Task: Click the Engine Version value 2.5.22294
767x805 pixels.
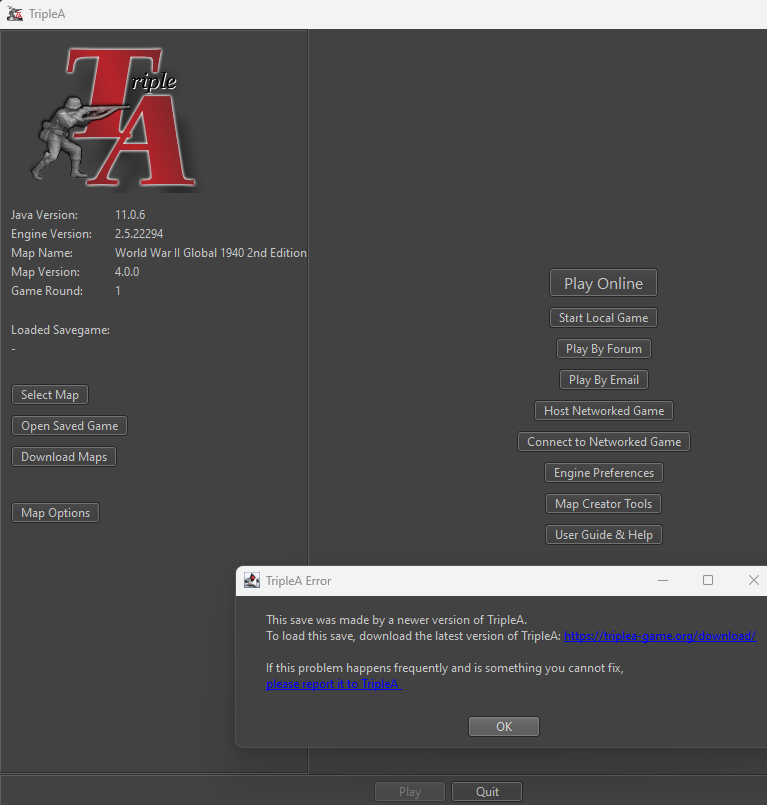Action: coord(139,234)
